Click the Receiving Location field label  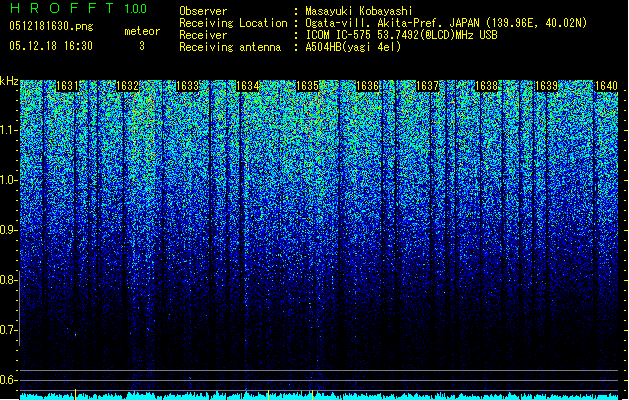point(233,23)
